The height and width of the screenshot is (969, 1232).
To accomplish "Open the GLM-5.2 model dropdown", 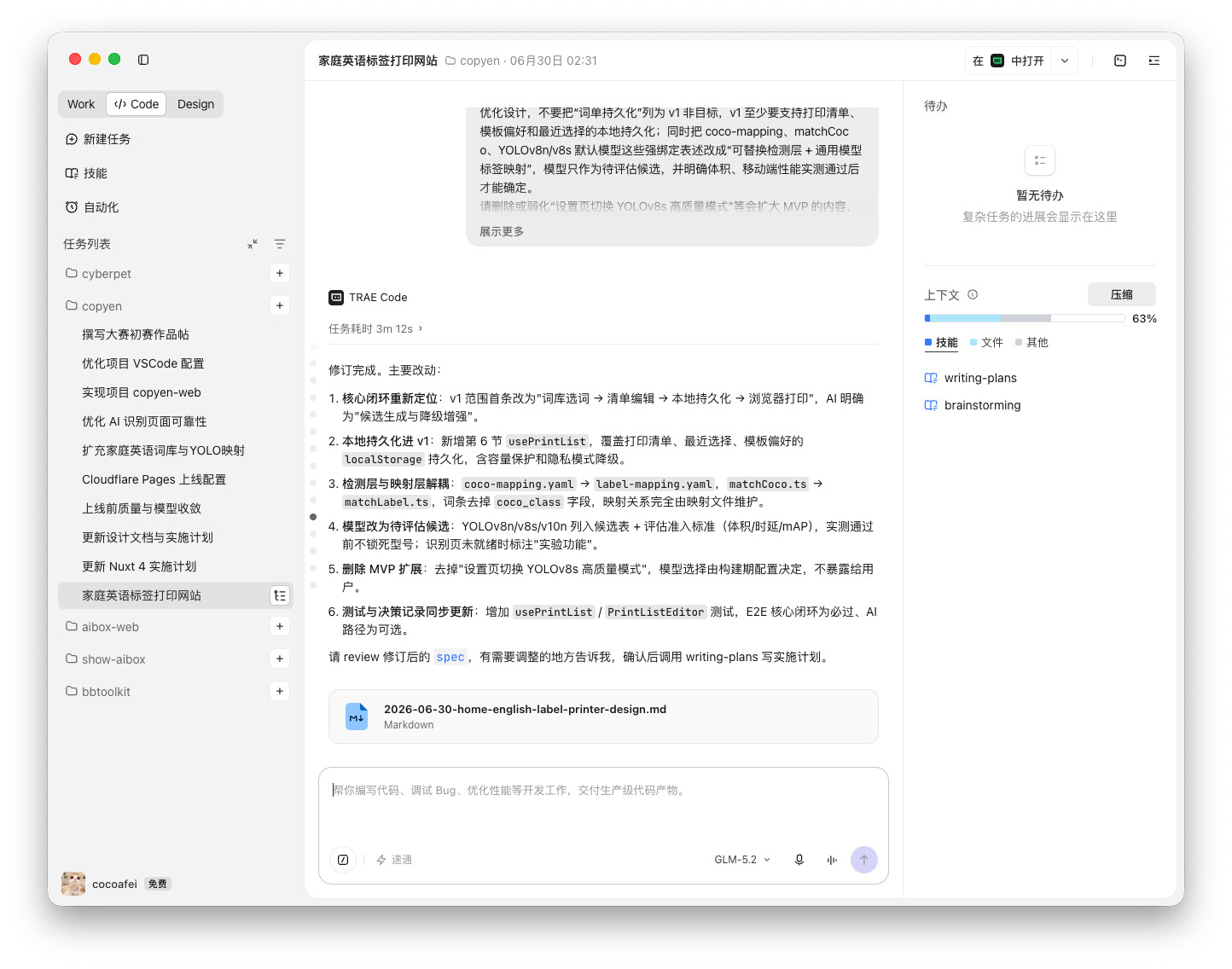I will [x=742, y=860].
